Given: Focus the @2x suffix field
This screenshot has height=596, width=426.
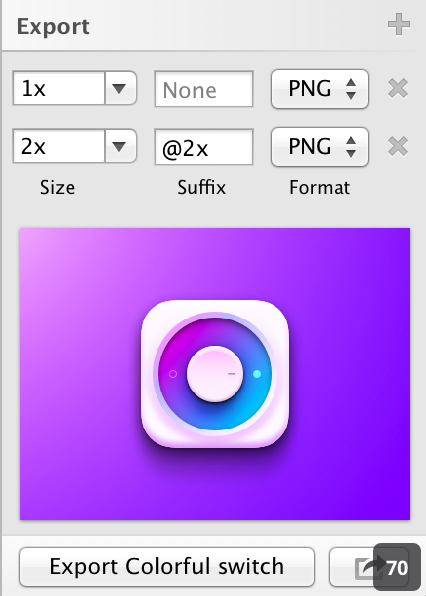Looking at the screenshot, I should 204,147.
